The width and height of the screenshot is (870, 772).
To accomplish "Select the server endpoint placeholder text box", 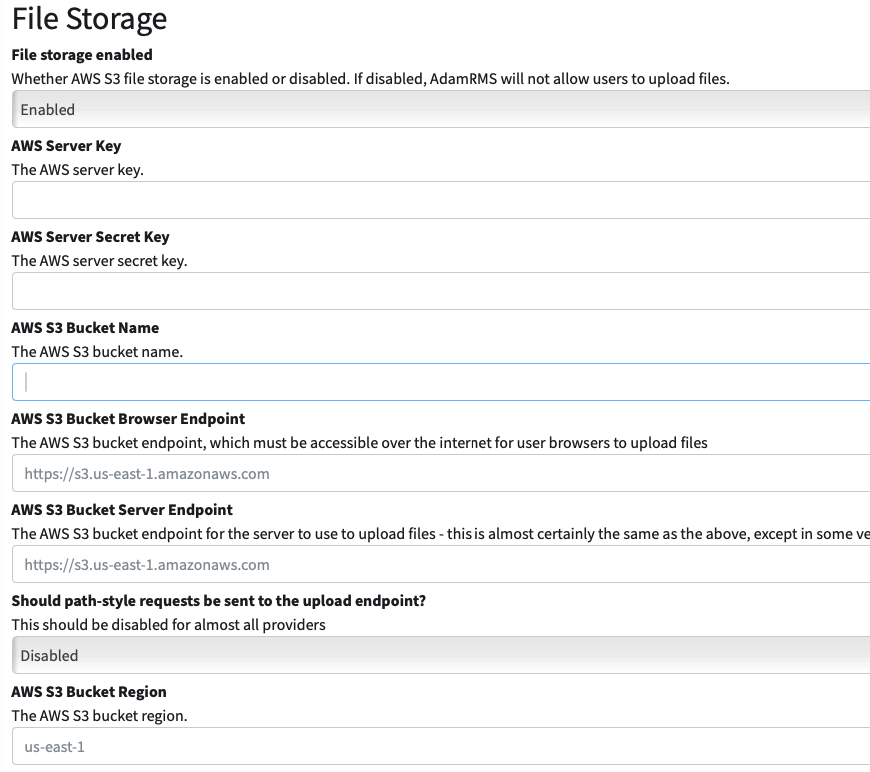I will pyautogui.click(x=435, y=564).
